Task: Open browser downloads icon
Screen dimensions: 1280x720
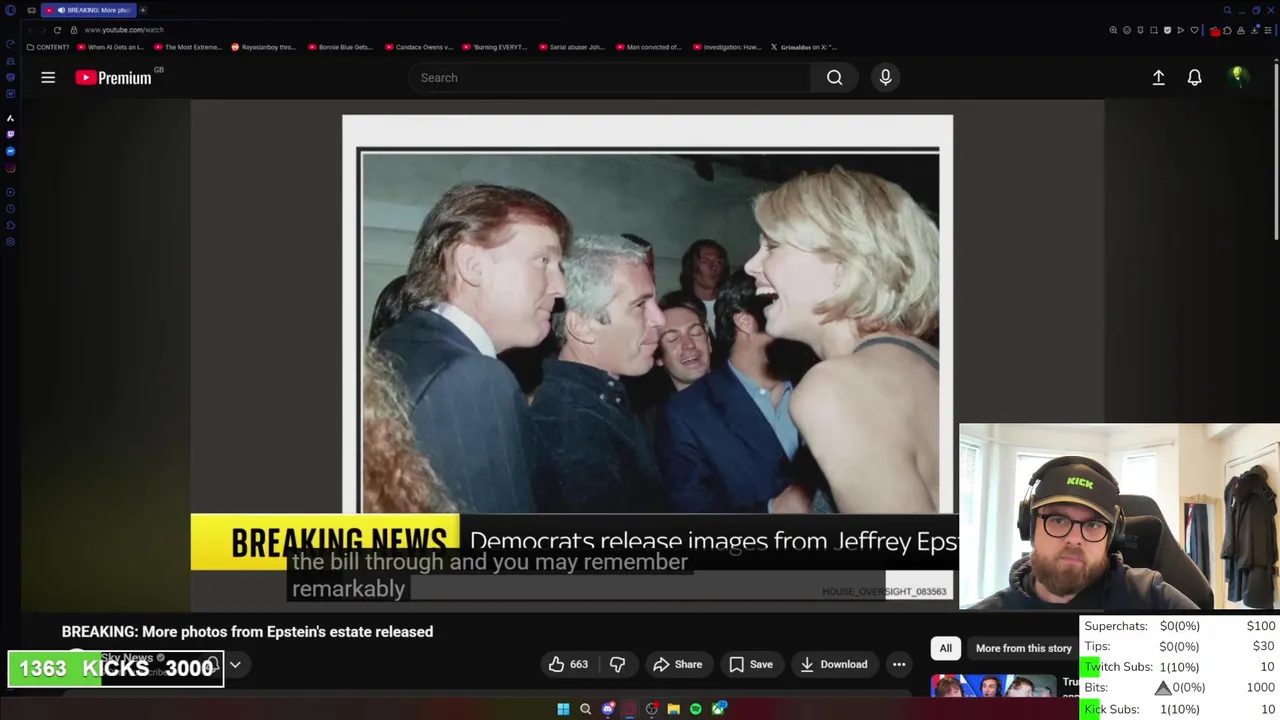Action: pyautogui.click(x=1254, y=30)
